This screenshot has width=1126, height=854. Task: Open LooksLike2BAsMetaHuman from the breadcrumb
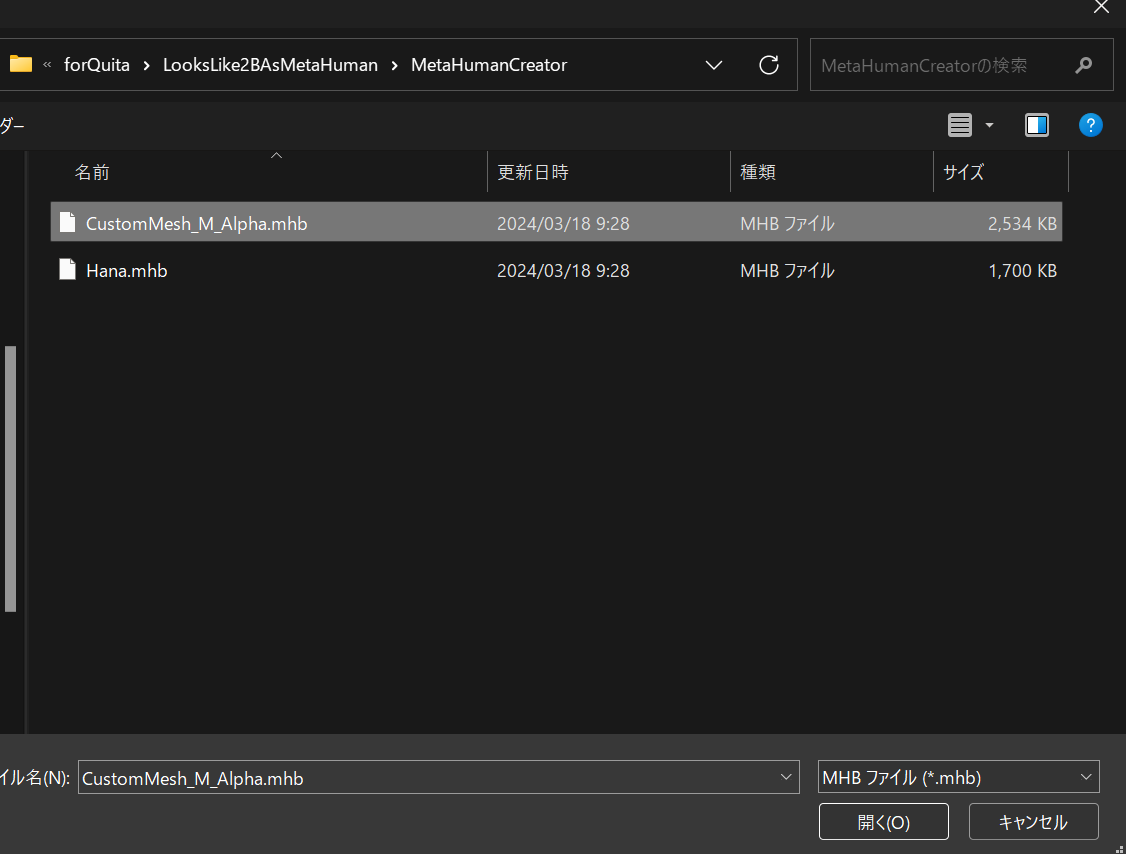(x=270, y=64)
